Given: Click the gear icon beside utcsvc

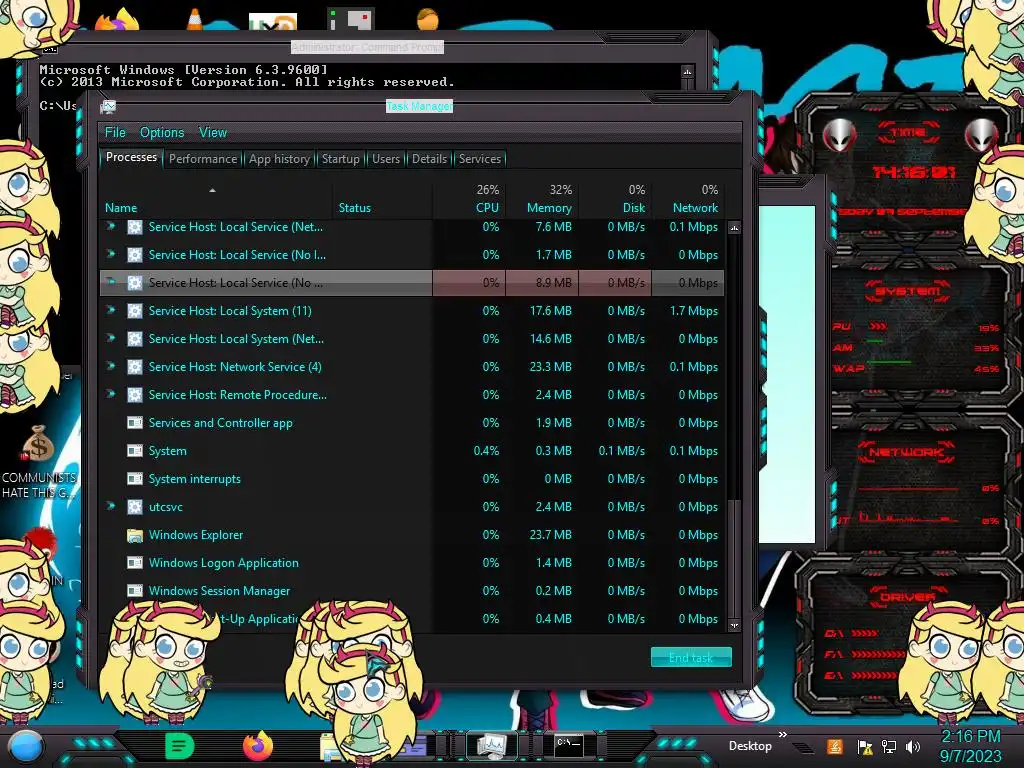Looking at the screenshot, I should 135,507.
